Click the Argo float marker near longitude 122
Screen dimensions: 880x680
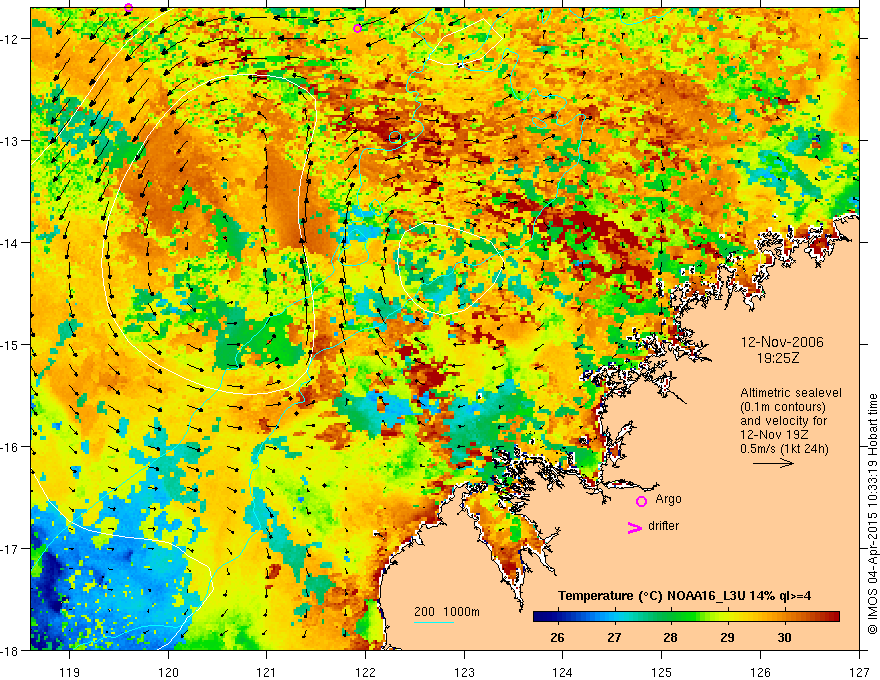pos(358,29)
